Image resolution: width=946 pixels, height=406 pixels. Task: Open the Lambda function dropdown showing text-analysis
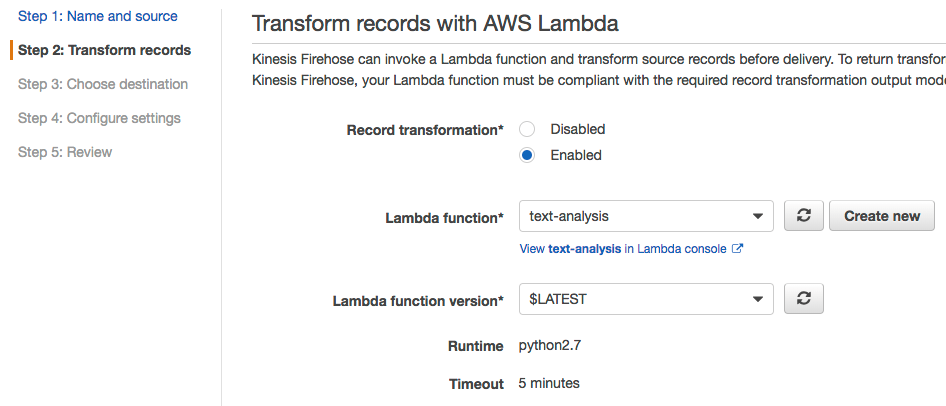pyautogui.click(x=646, y=216)
